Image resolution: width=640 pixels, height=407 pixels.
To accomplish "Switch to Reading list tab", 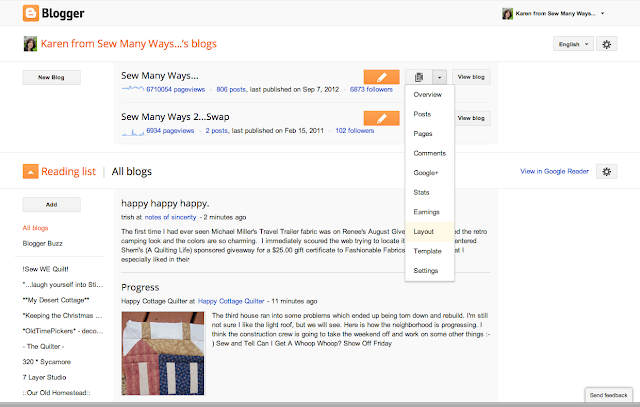I will [x=69, y=171].
